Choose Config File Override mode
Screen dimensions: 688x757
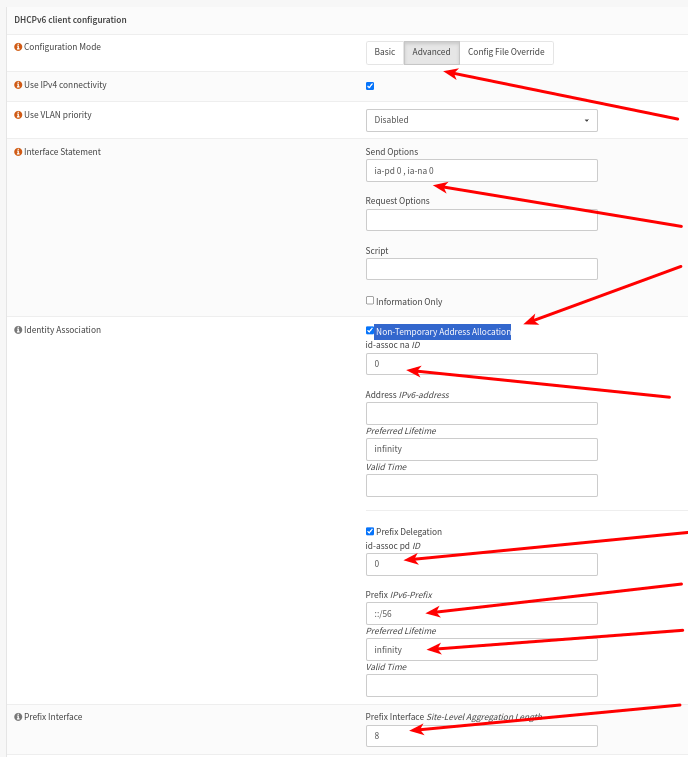tap(506, 52)
